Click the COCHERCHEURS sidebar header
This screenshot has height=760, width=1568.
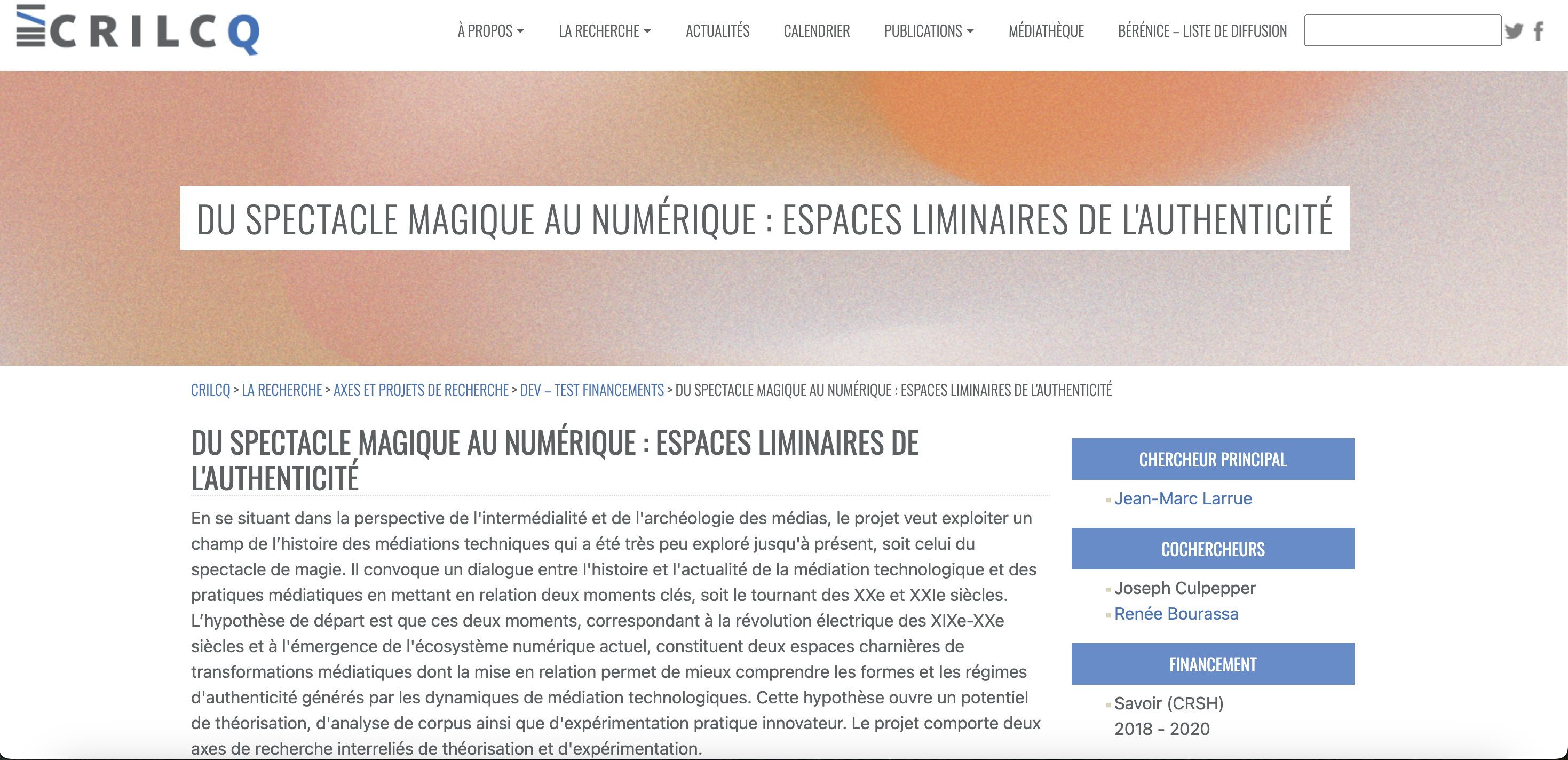(x=1213, y=549)
